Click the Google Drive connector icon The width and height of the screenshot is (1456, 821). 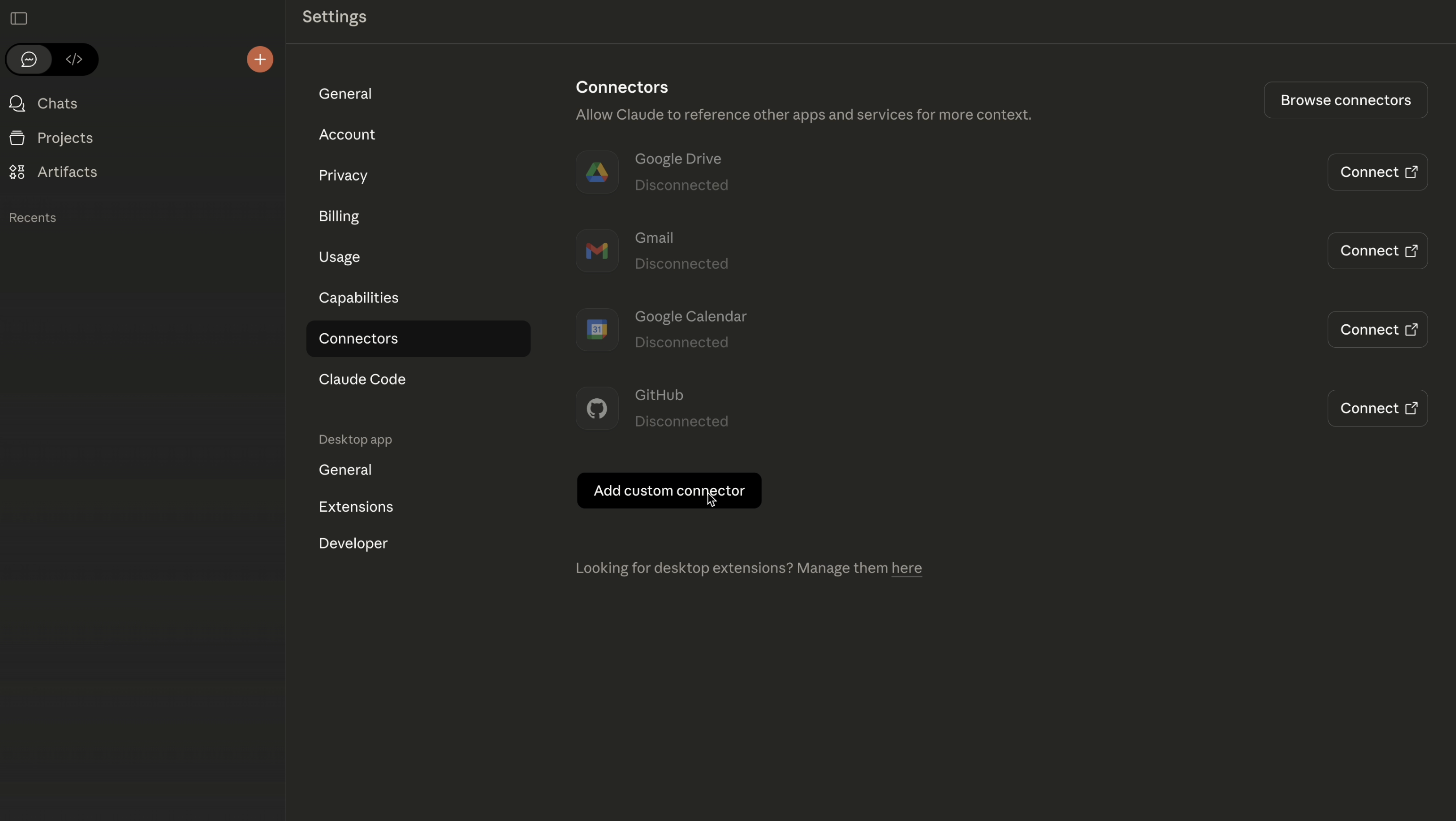(597, 172)
